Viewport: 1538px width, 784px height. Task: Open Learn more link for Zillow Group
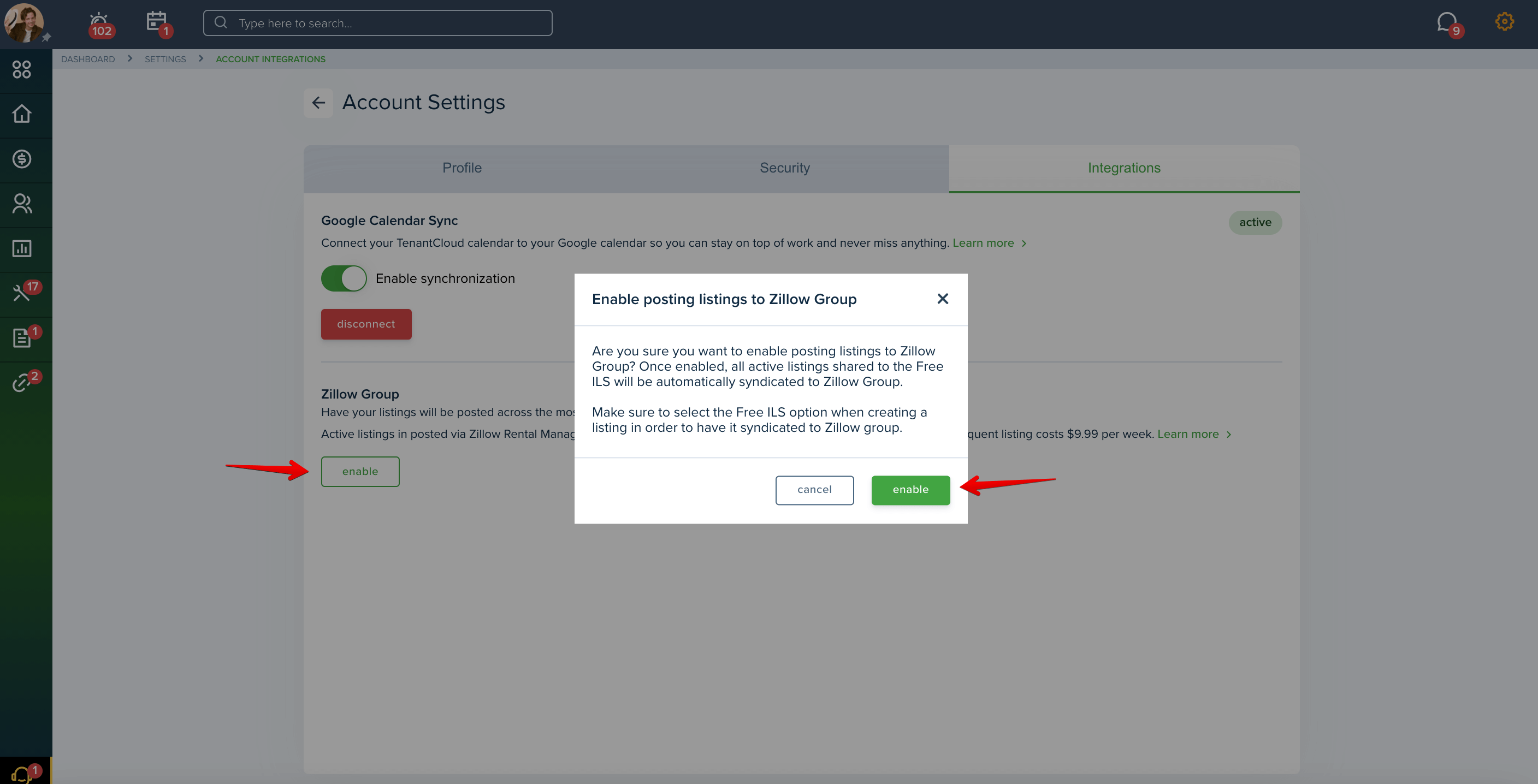1194,435
